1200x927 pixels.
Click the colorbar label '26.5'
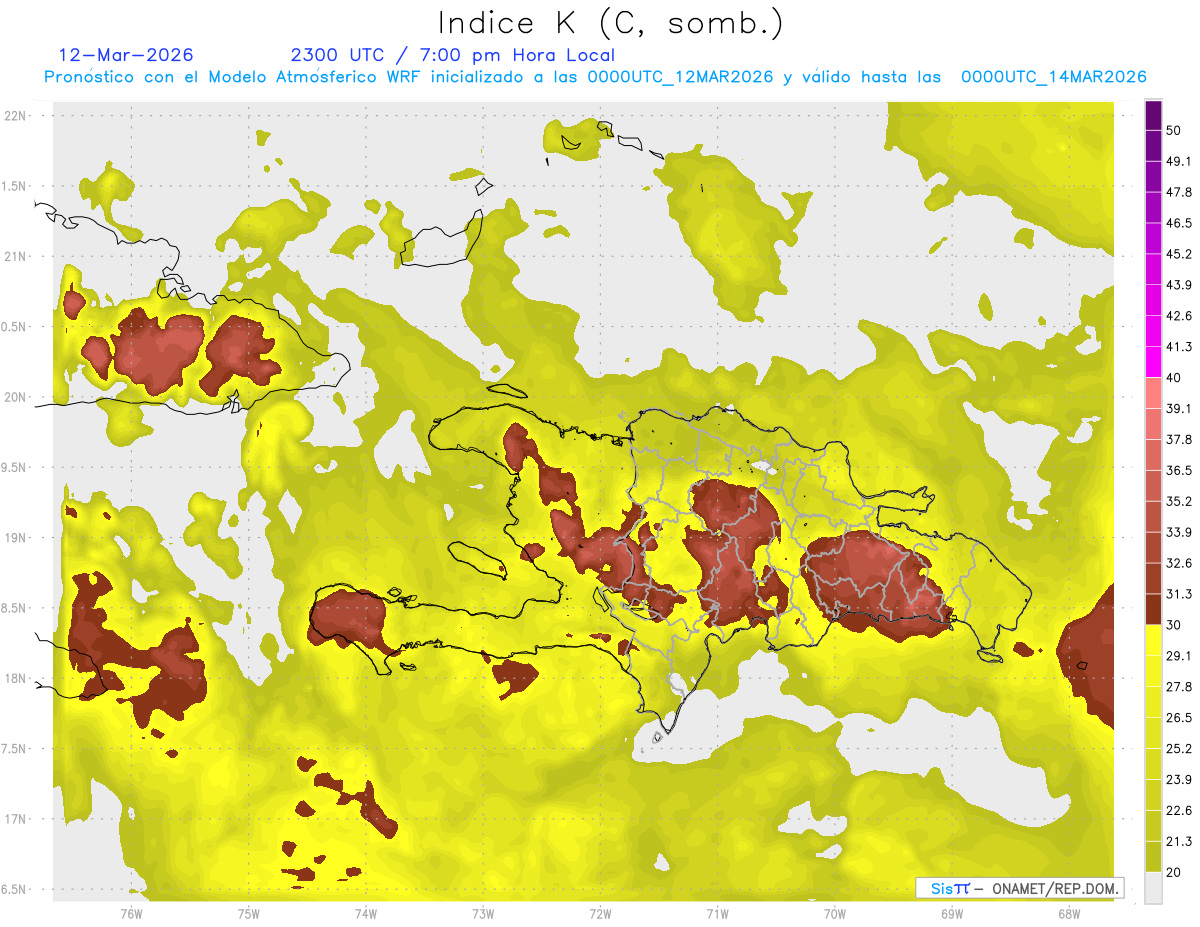[1179, 718]
